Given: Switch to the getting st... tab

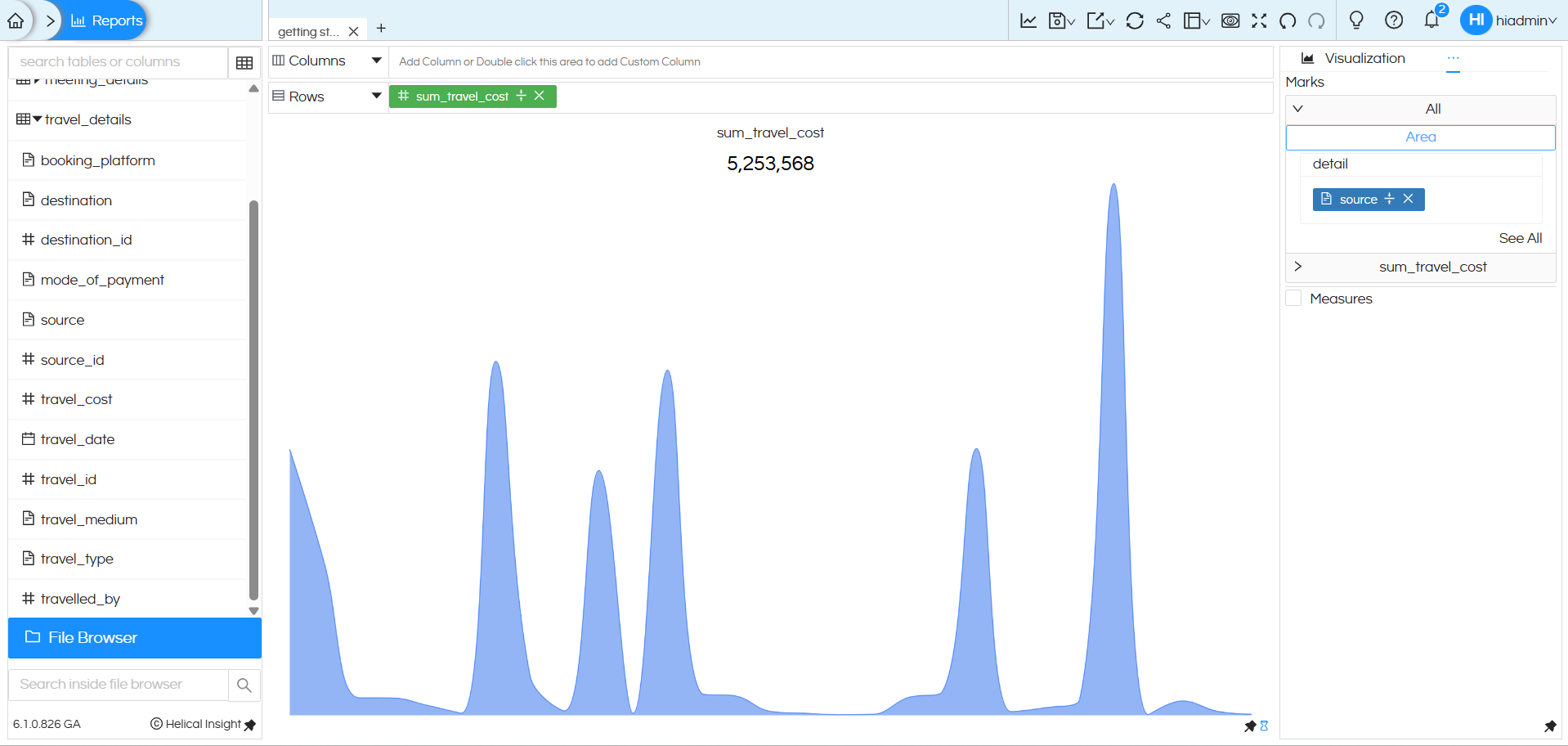Looking at the screenshot, I should click(x=308, y=30).
